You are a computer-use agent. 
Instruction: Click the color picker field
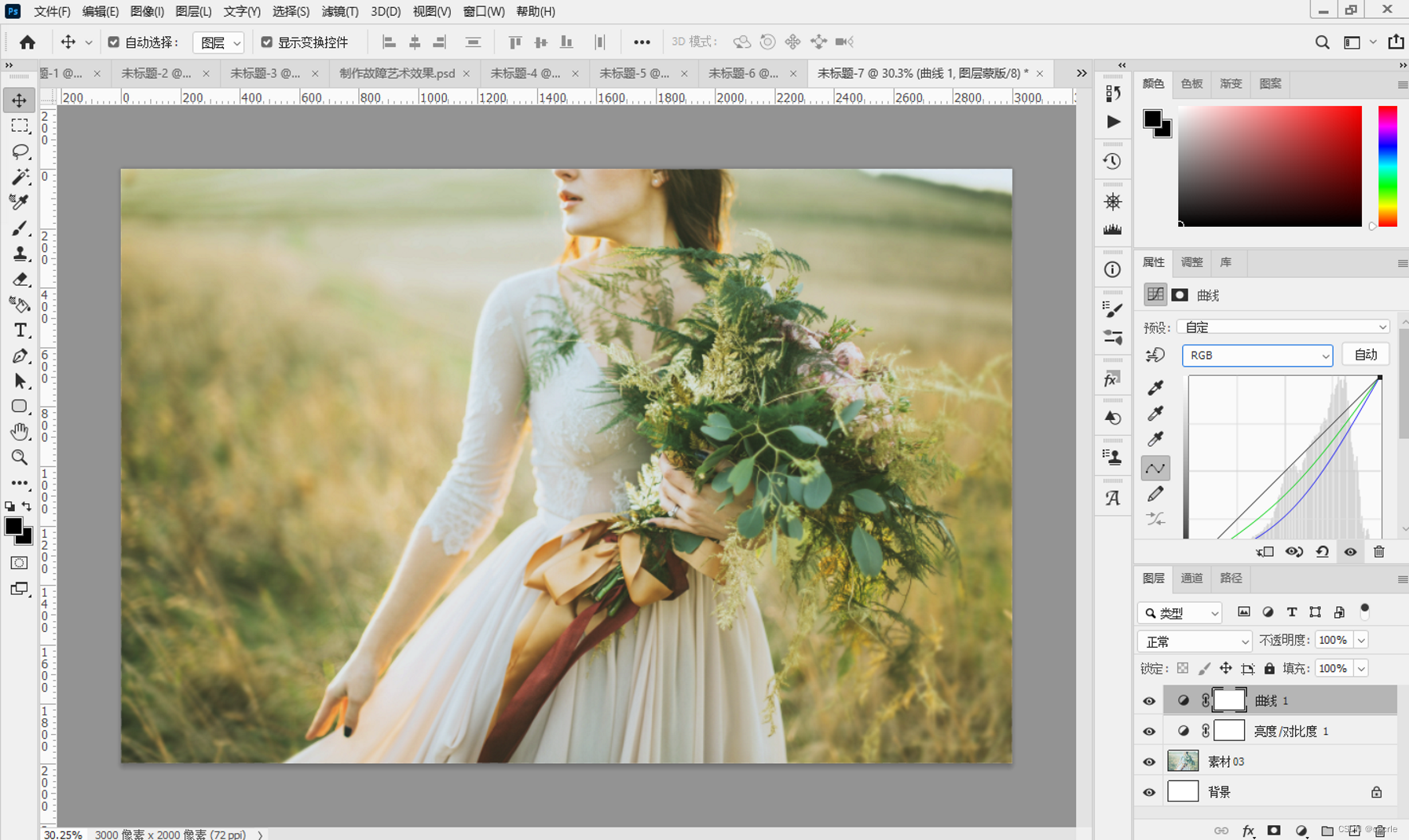click(1270, 166)
